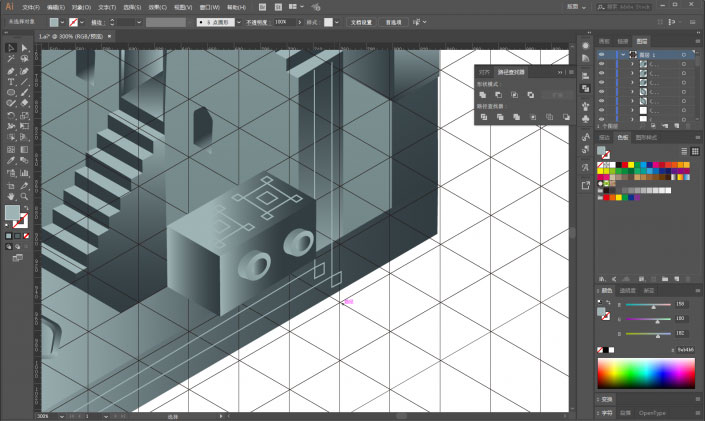Click Unite in Pathfinder shape modes
Viewport: 705px width, 421px height.
click(x=482, y=95)
